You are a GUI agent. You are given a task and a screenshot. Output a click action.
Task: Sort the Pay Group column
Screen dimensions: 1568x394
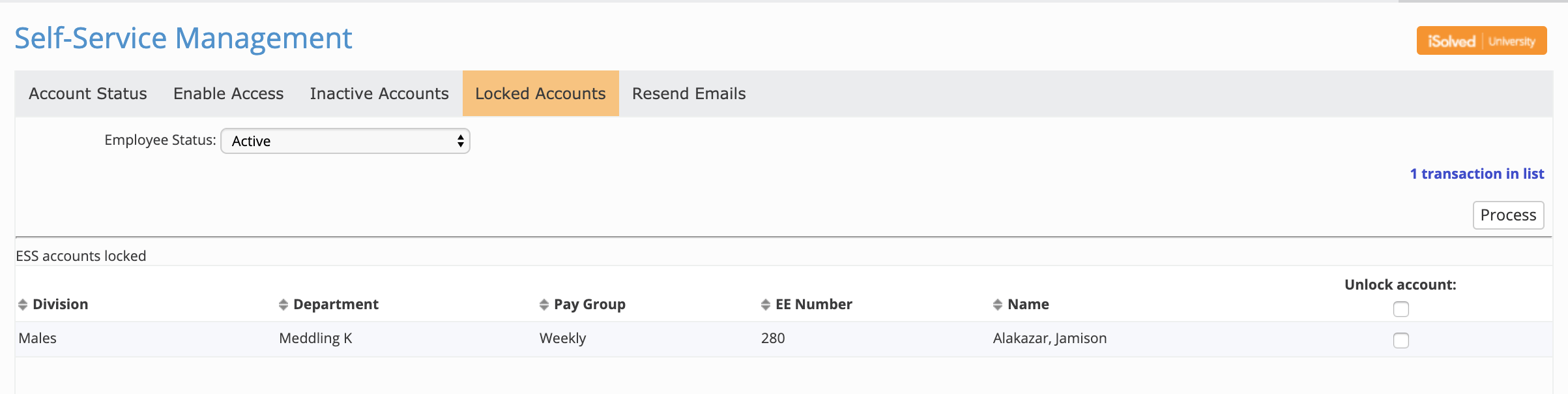tap(543, 303)
